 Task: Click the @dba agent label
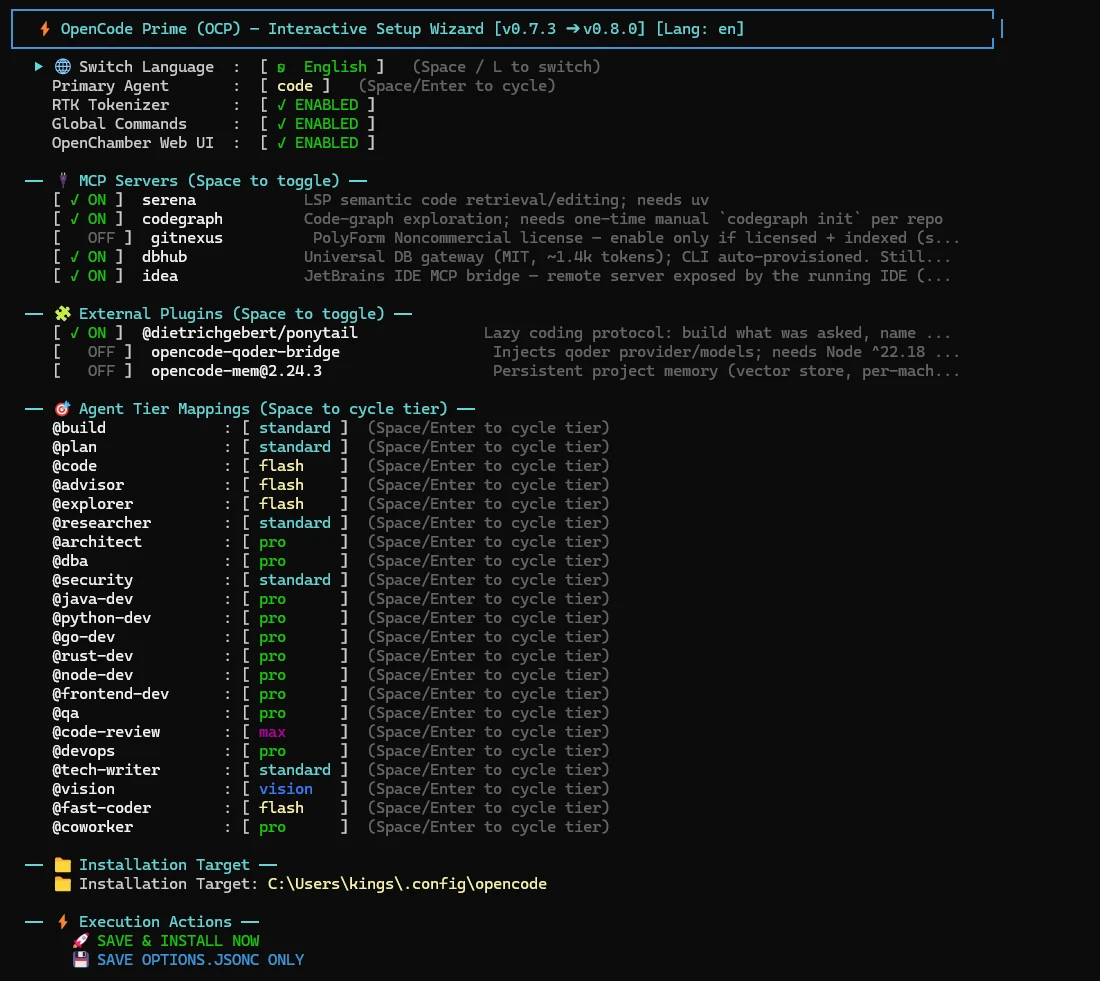[70, 561]
